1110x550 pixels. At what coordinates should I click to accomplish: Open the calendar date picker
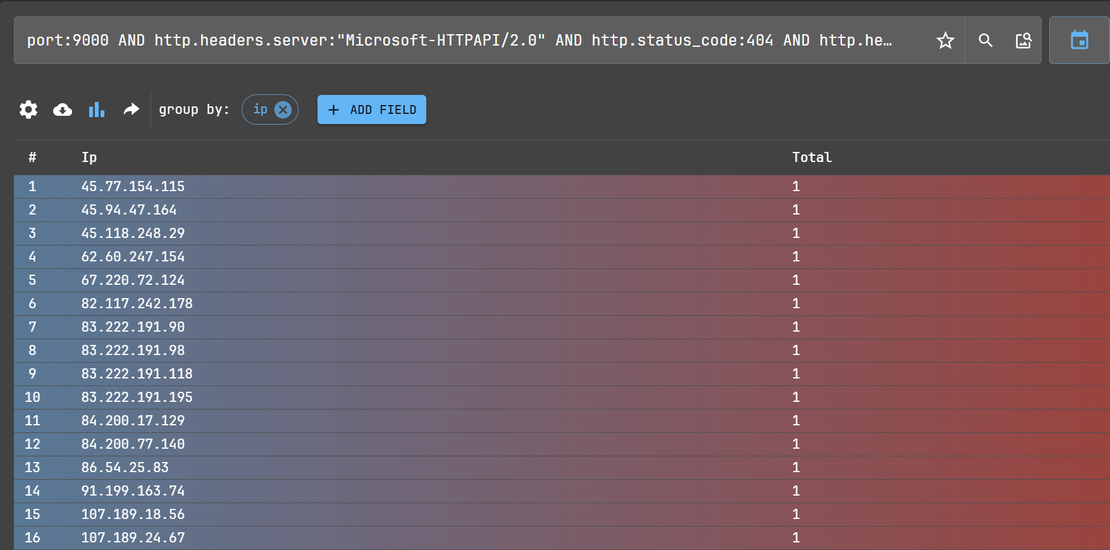(1079, 41)
